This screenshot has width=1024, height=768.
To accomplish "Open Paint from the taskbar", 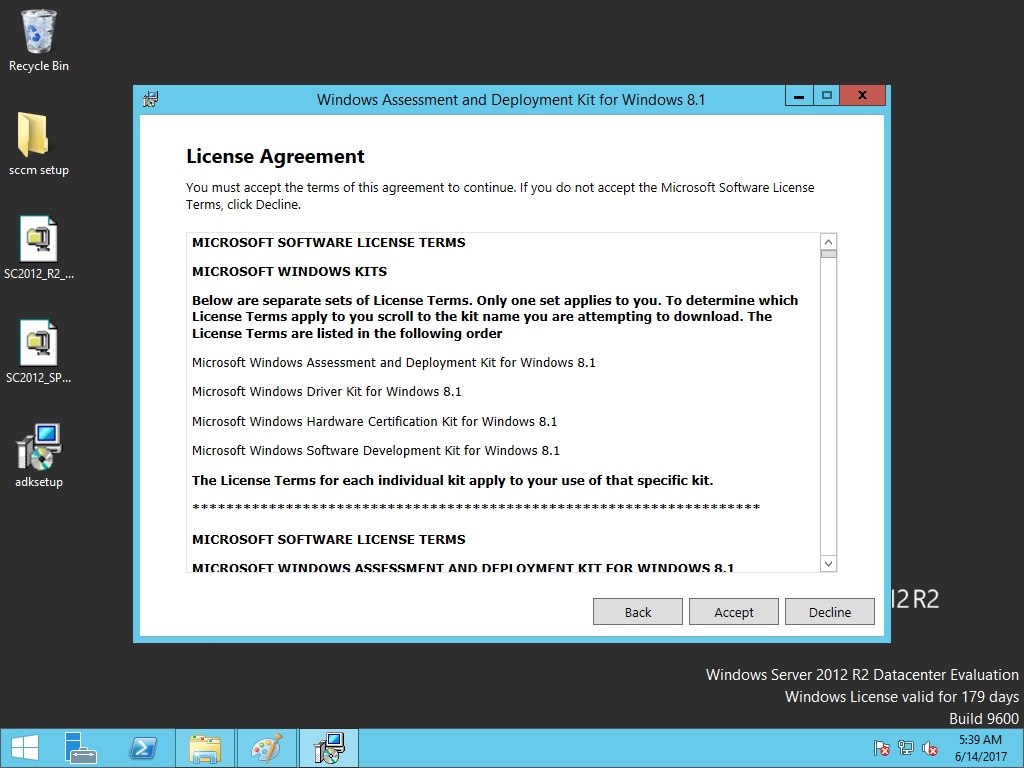I will [266, 748].
